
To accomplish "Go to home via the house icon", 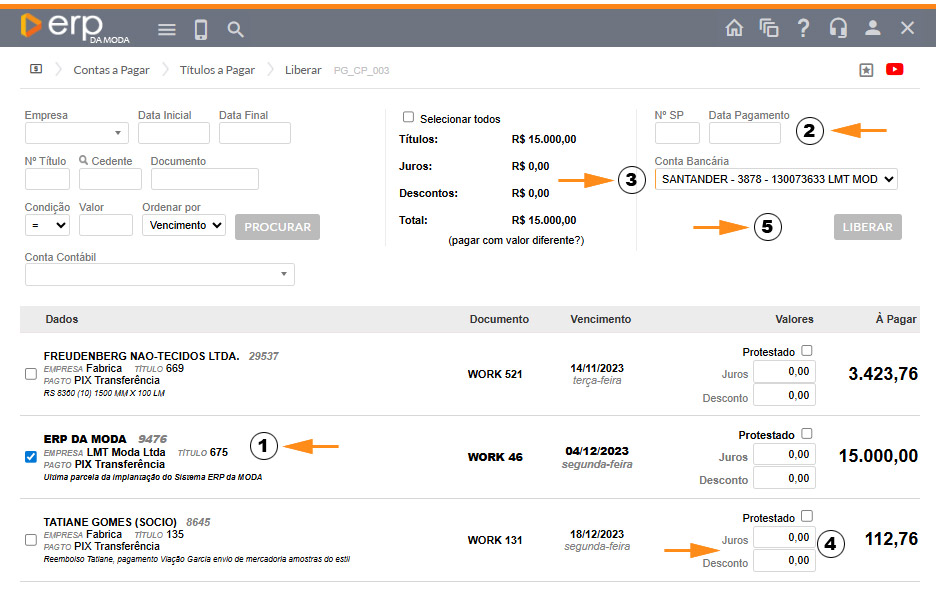I will [734, 28].
